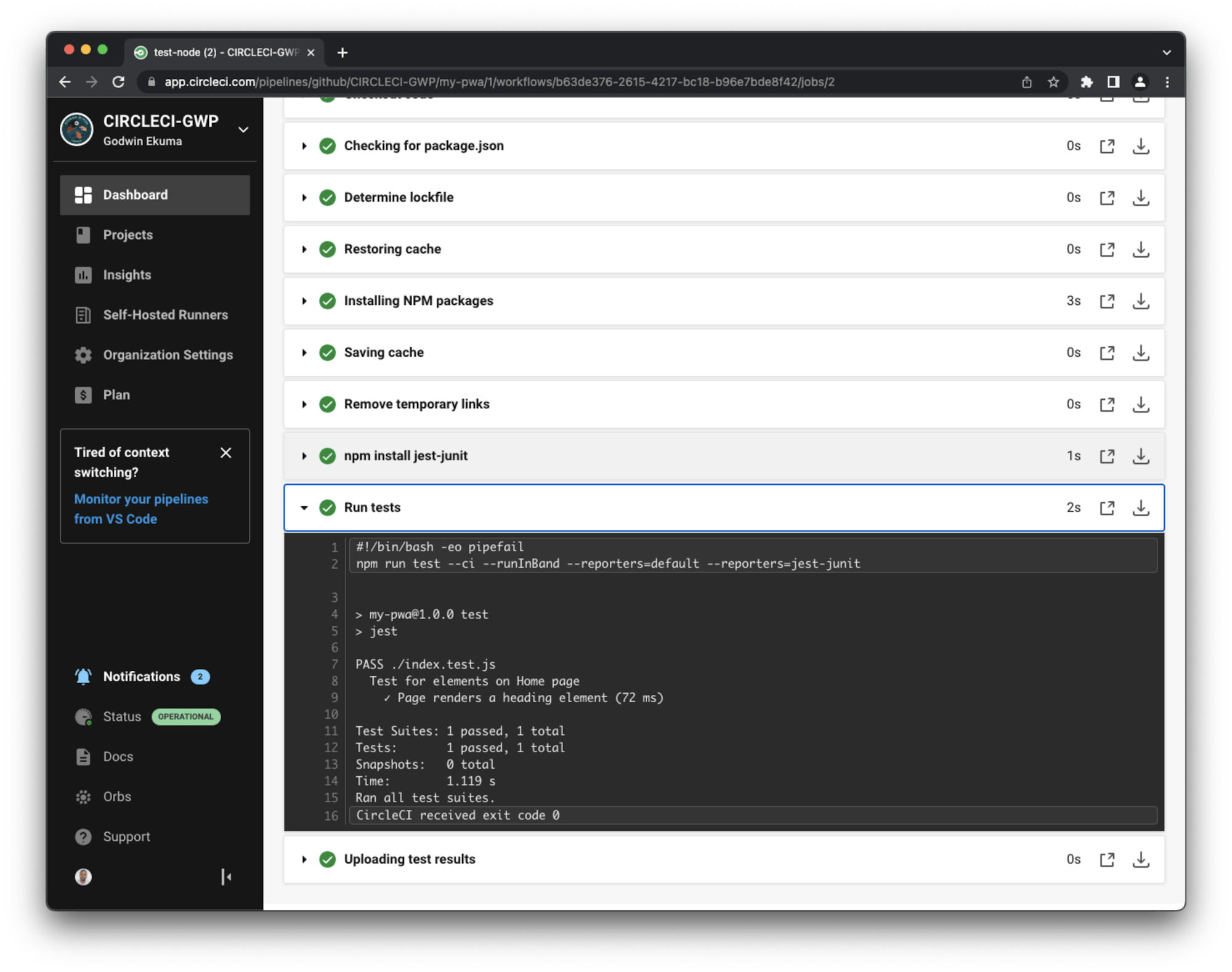This screenshot has height=972, width=1232.
Task: Click the browser address bar URL
Action: click(x=499, y=82)
